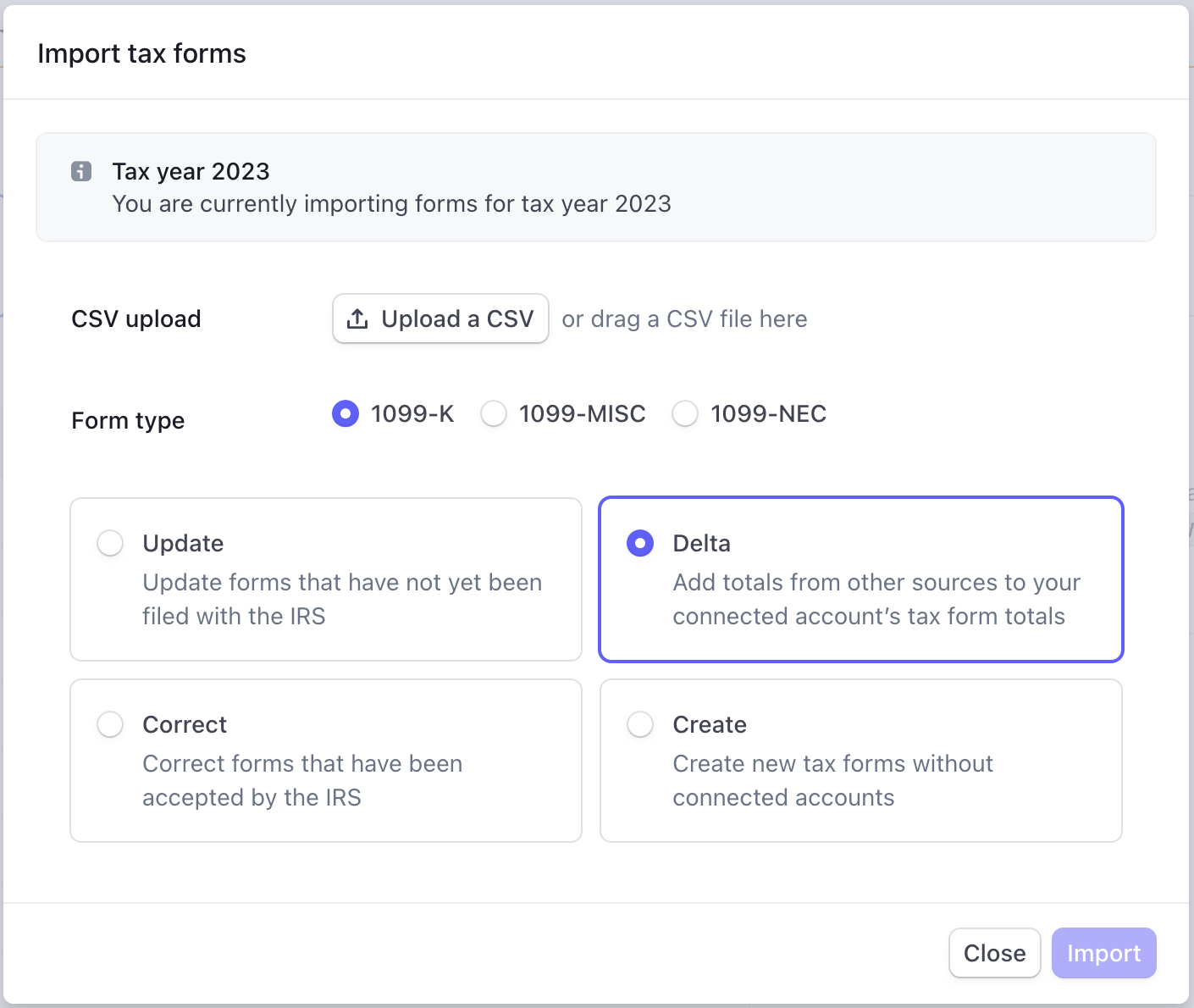
Task: Click 'or drag a CSV file here' text
Action: click(684, 318)
